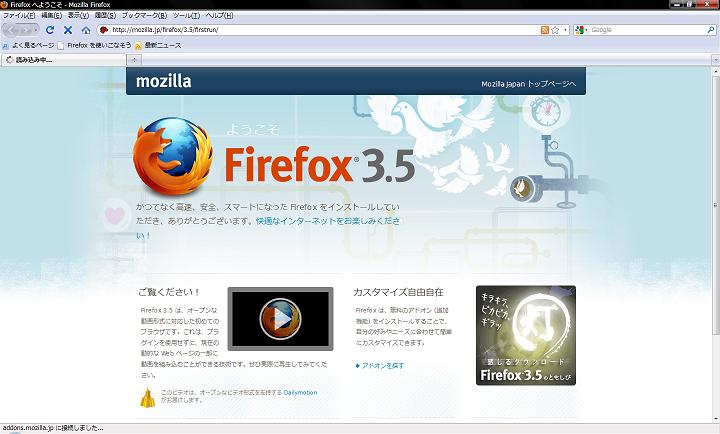The image size is (720, 434).
Task: Click the カスタマイズ自由自在 heading
Action: pyautogui.click(x=398, y=292)
